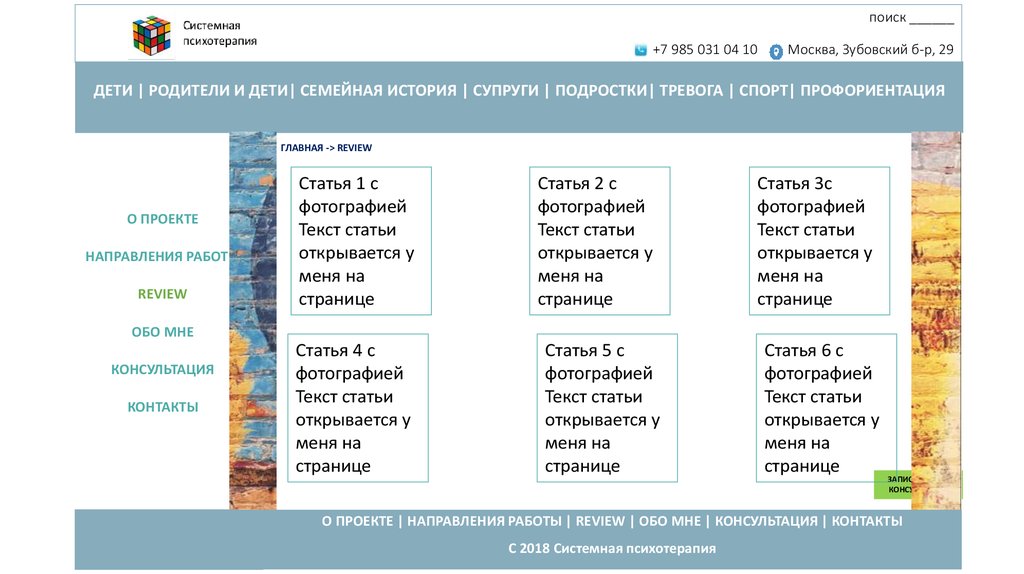
Task: Open address Москва, Зубовский б-р, 29
Action: pos(871,50)
